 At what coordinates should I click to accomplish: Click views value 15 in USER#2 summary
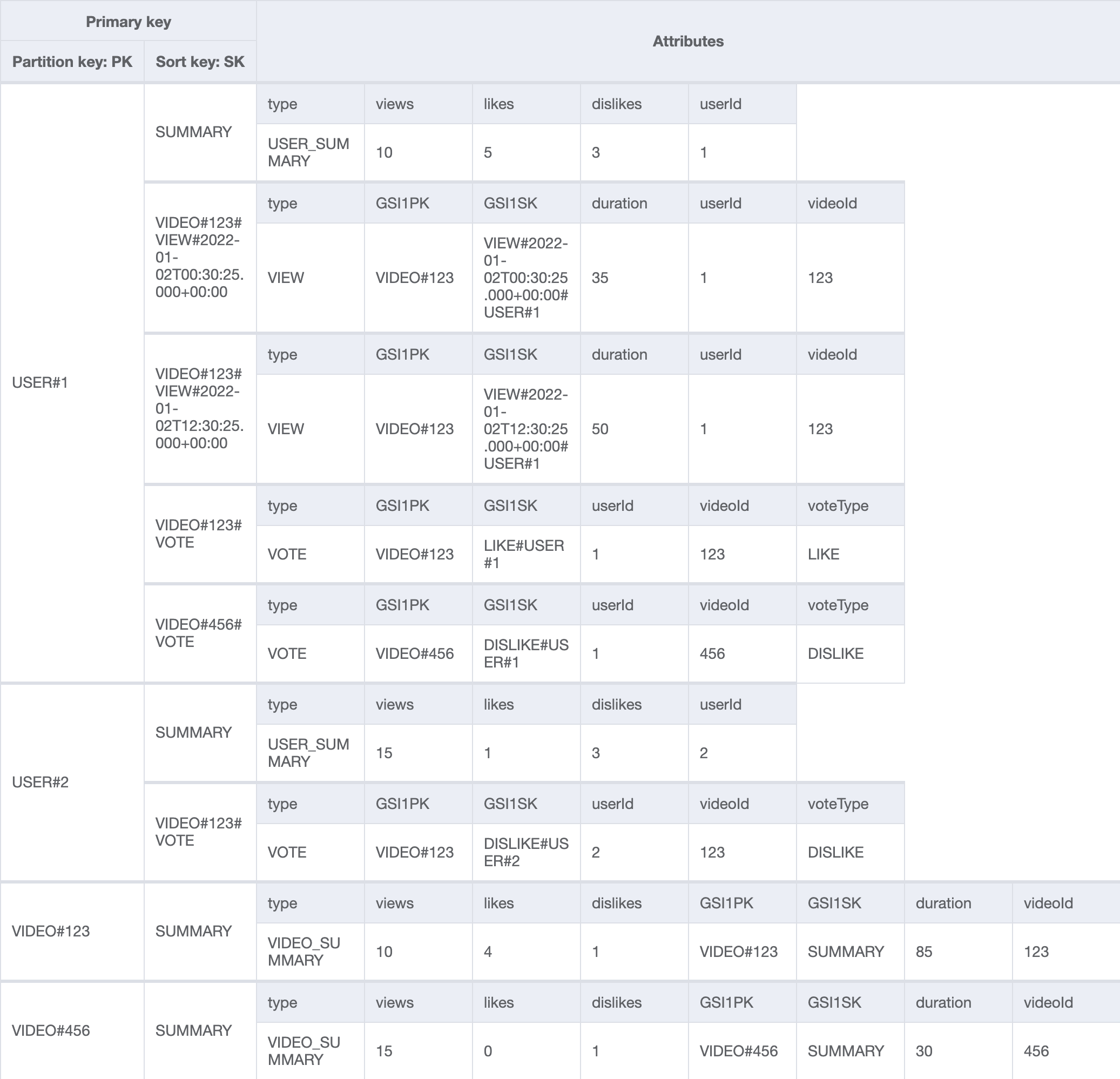point(419,753)
